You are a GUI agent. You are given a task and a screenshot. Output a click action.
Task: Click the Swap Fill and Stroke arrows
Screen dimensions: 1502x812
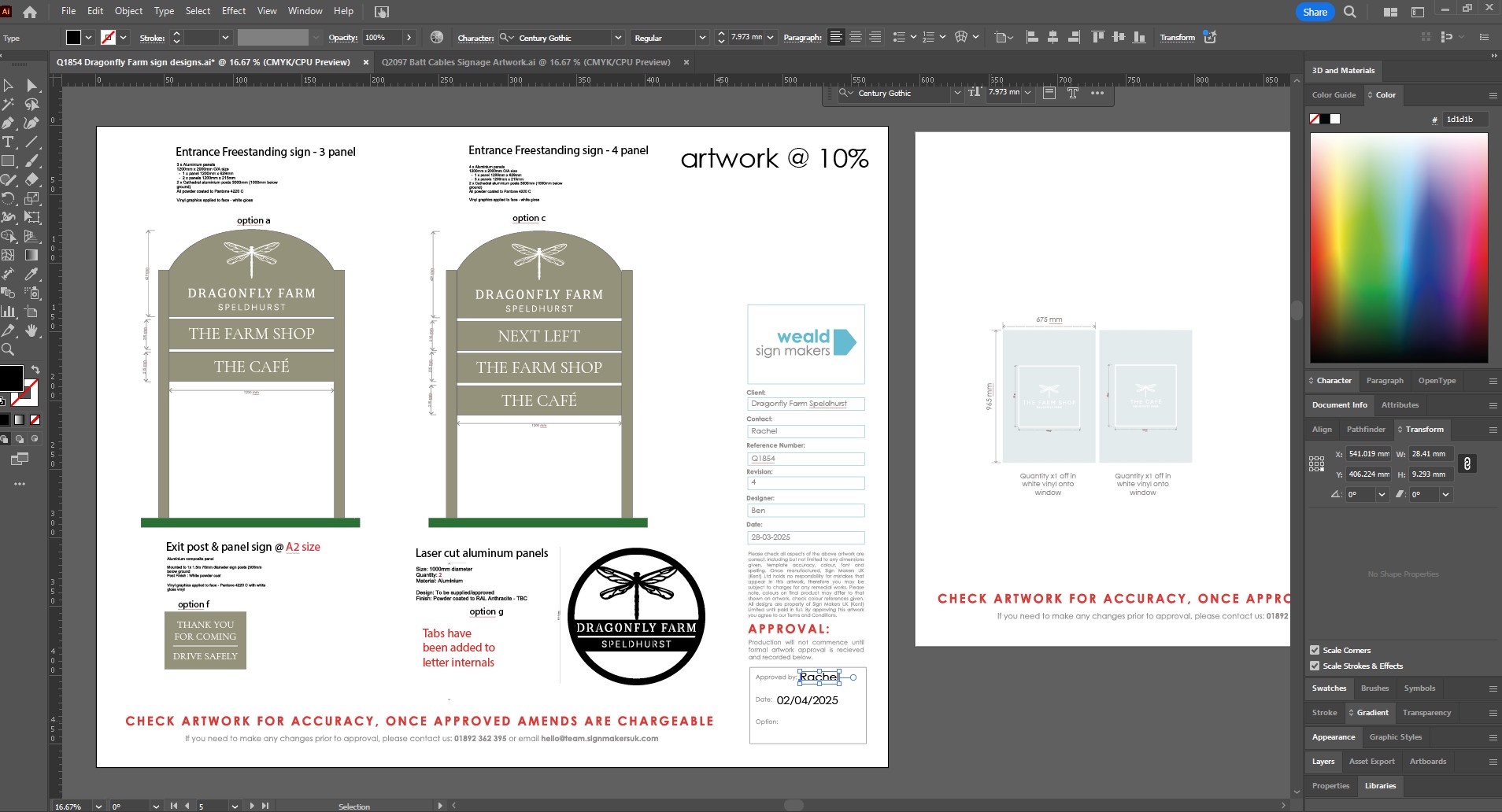coord(35,370)
